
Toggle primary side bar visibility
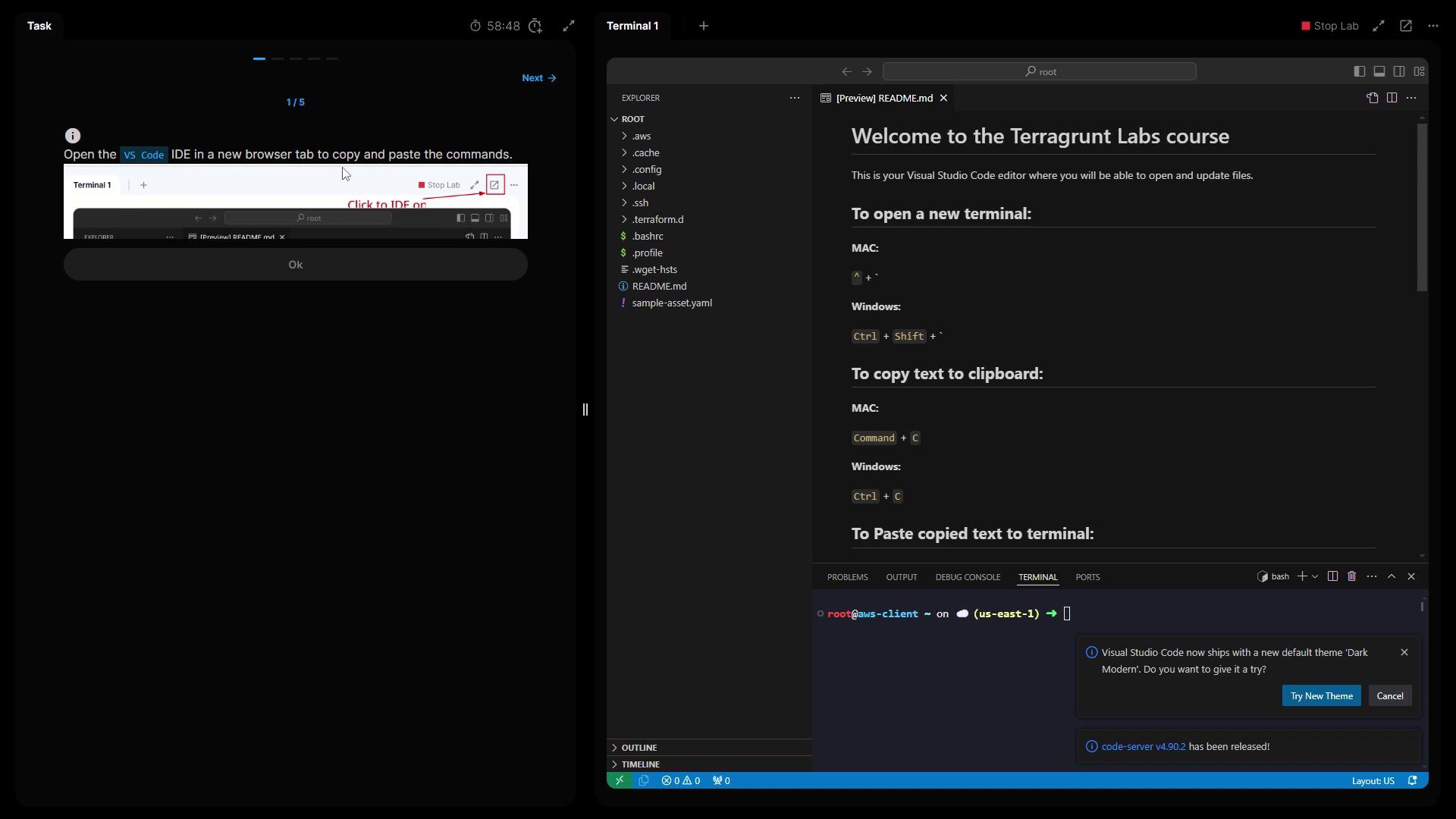[x=1360, y=71]
